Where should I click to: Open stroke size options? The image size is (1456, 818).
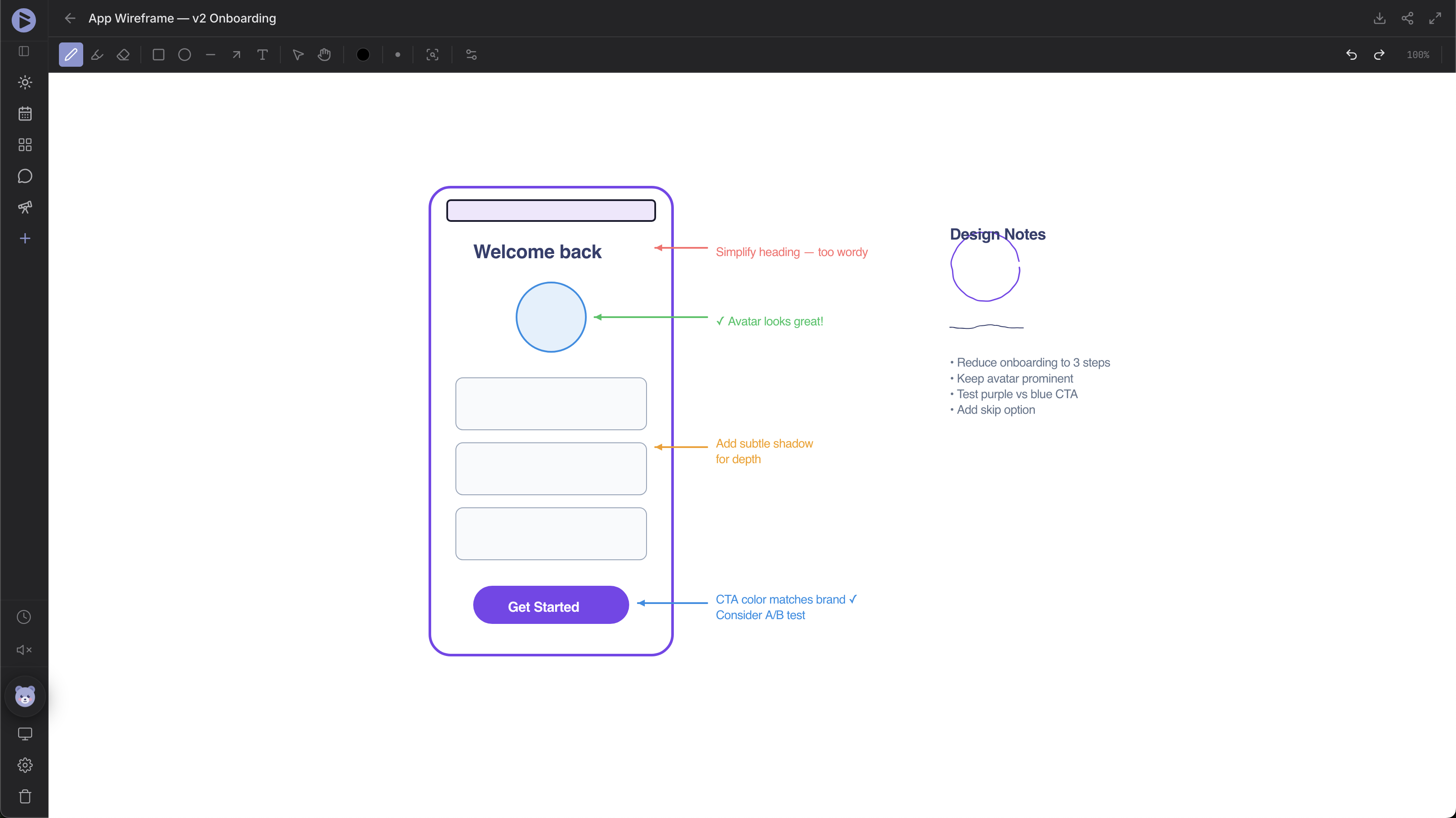tap(398, 54)
